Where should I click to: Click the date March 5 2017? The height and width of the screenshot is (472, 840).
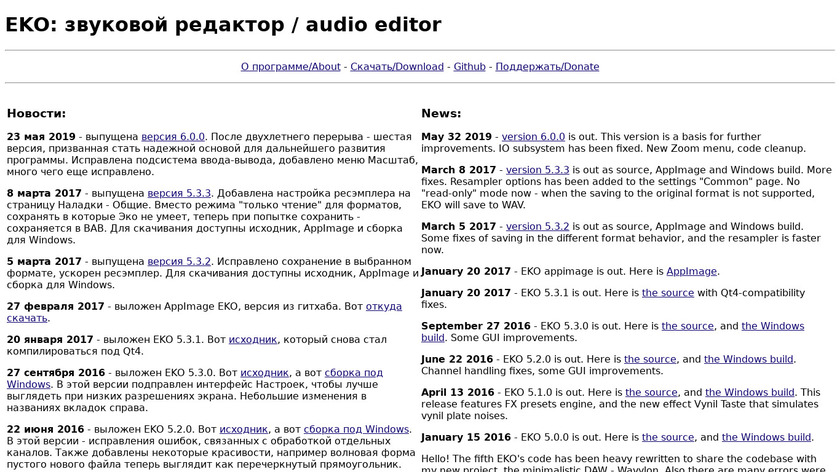[459, 227]
